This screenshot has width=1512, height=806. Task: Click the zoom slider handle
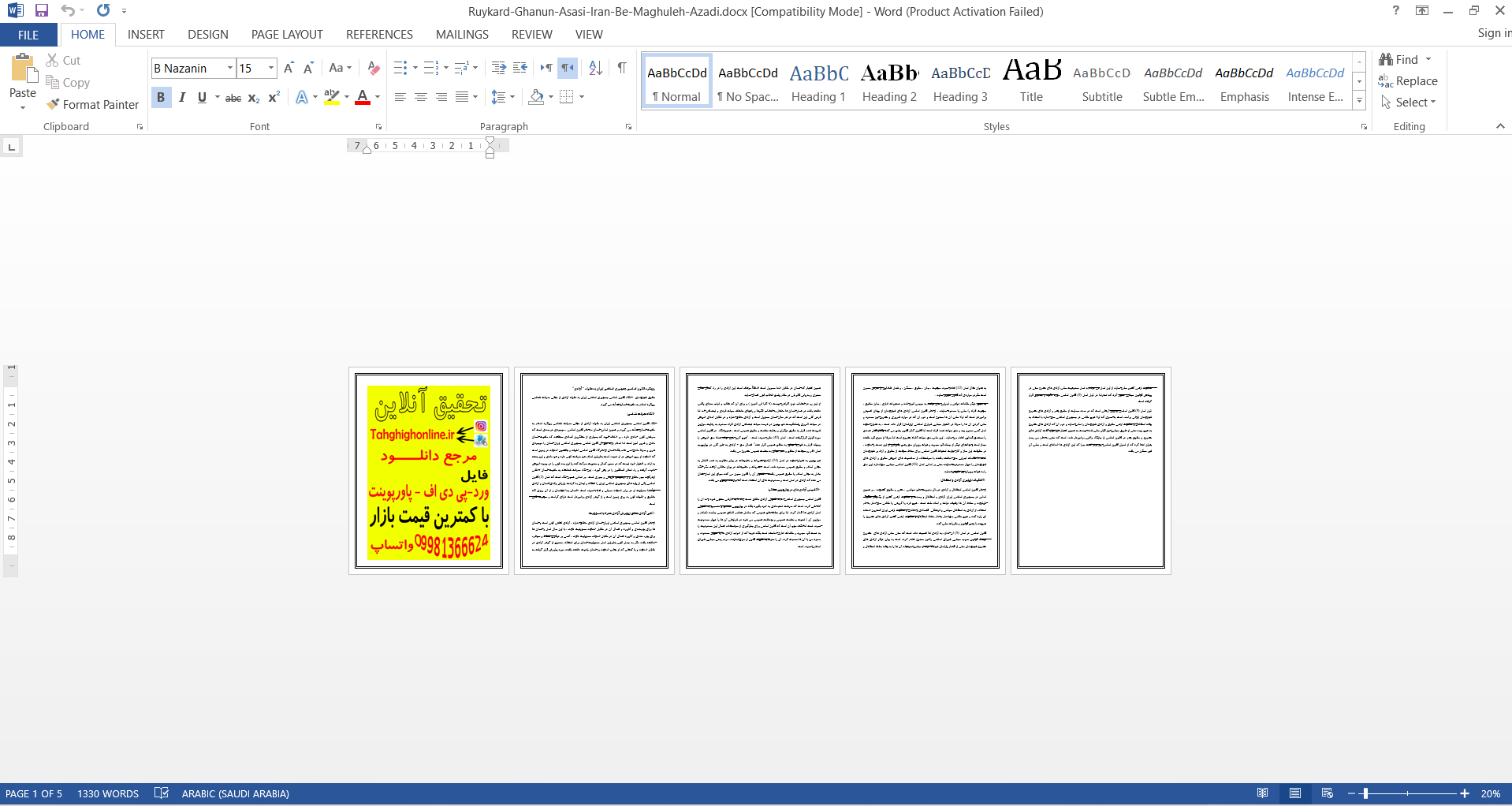coord(1365,793)
